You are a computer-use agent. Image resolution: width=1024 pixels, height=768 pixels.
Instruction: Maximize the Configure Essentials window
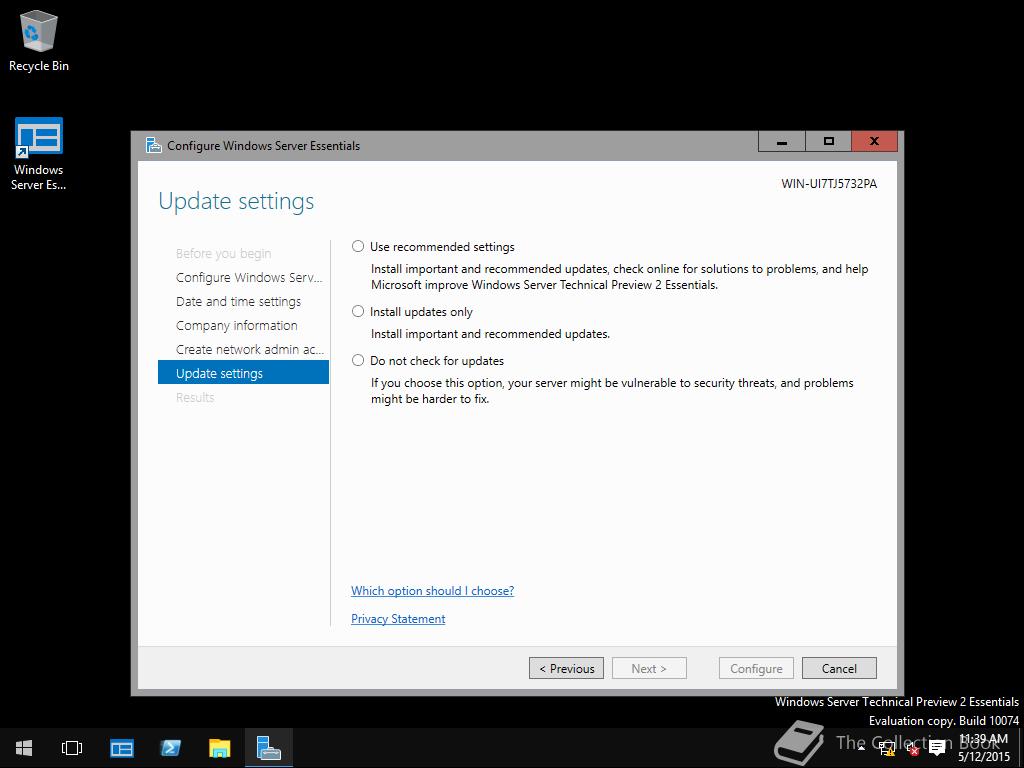click(x=829, y=142)
